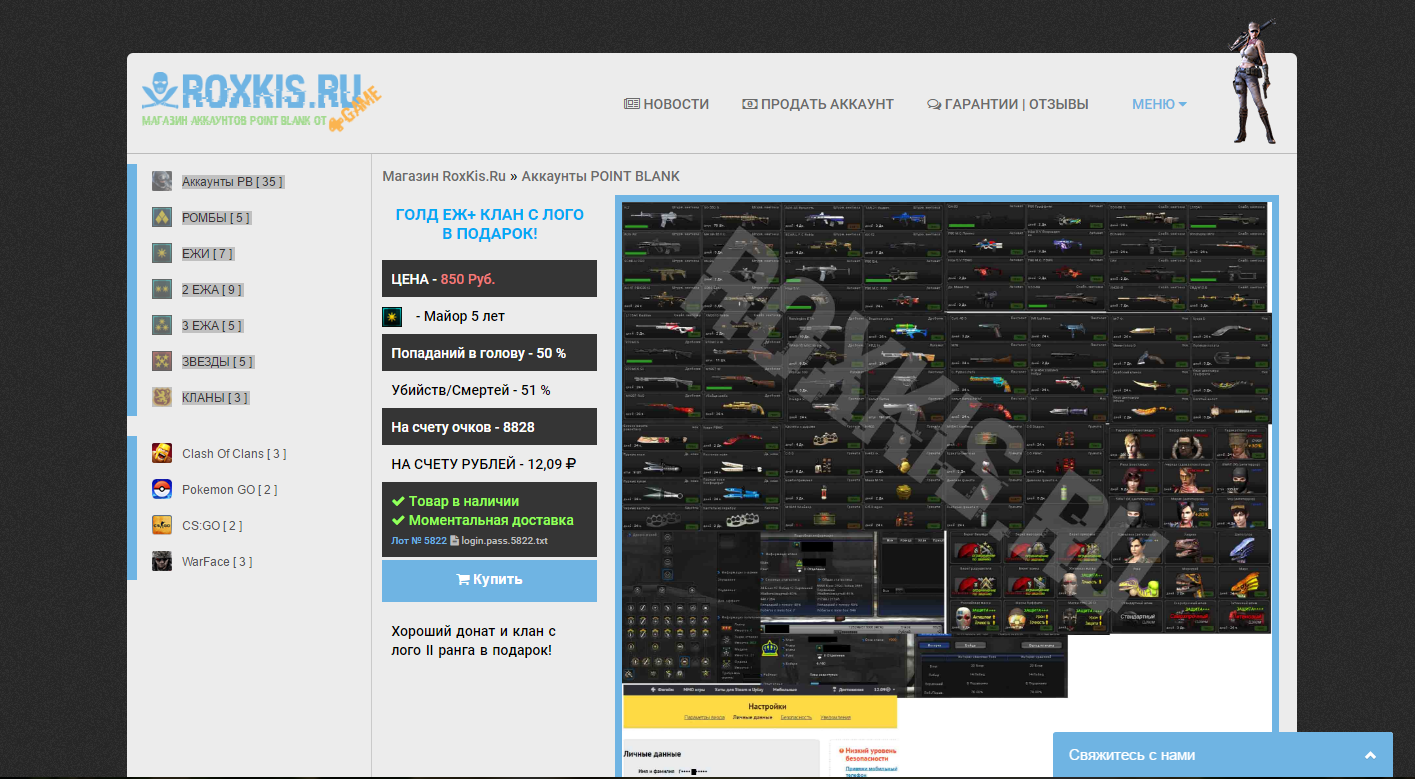
Task: Open 3 ЕЖА [ 5 ] category
Action: point(212,326)
